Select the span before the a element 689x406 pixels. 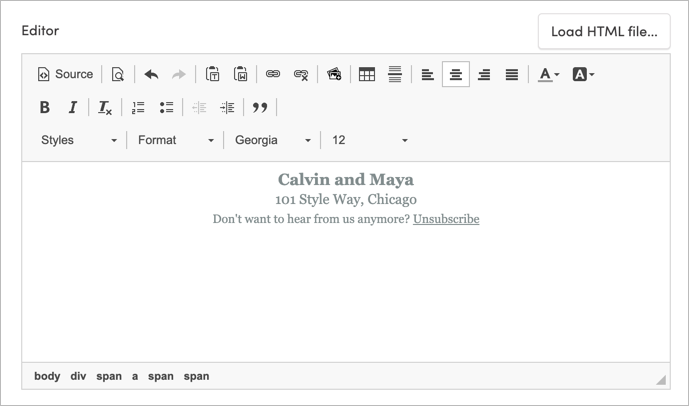pos(109,376)
